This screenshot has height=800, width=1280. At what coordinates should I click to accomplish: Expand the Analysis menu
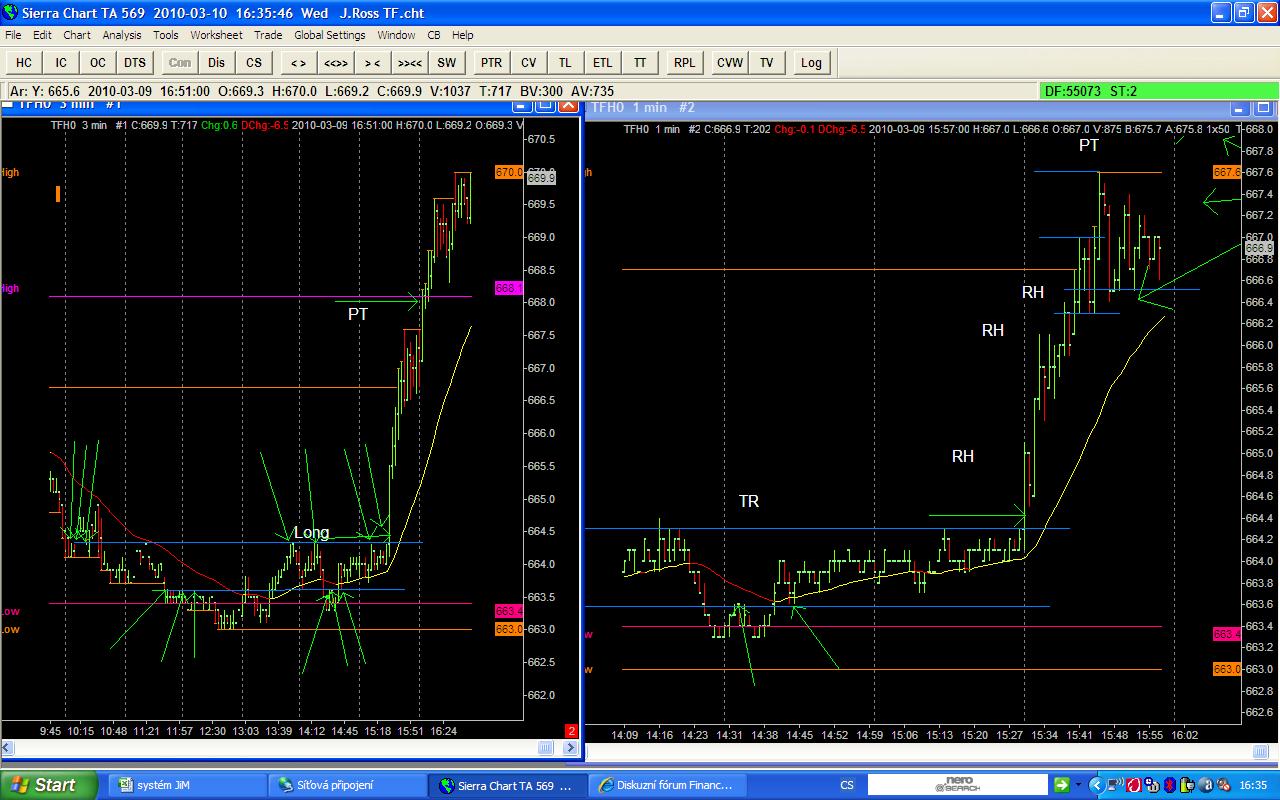[x=122, y=35]
